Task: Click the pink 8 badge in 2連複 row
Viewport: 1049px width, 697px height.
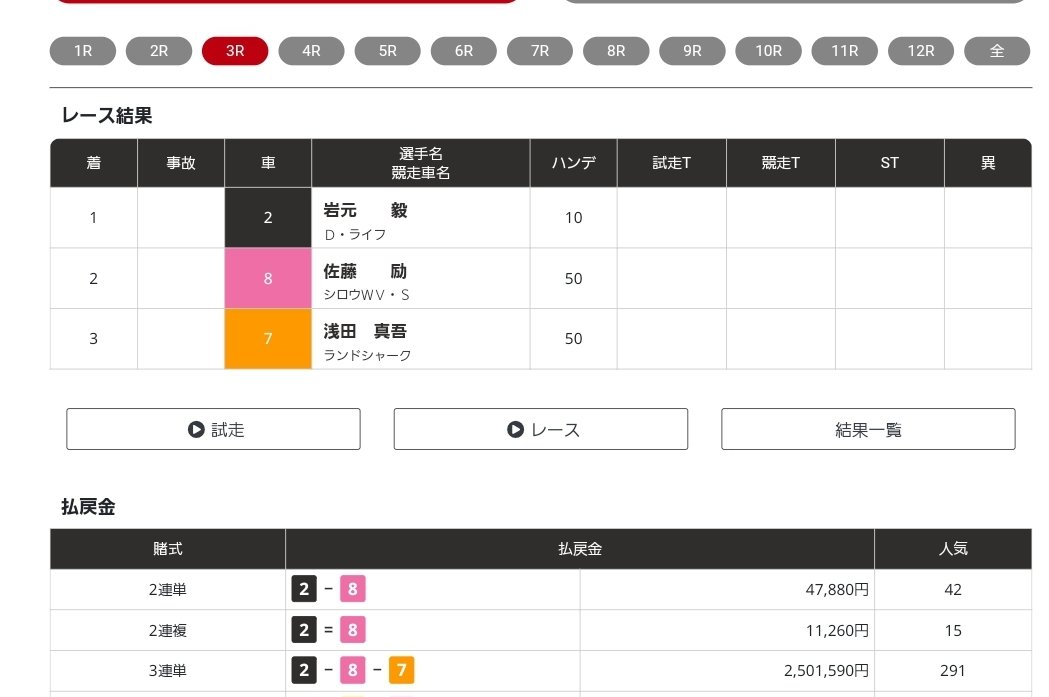Action: pos(353,630)
